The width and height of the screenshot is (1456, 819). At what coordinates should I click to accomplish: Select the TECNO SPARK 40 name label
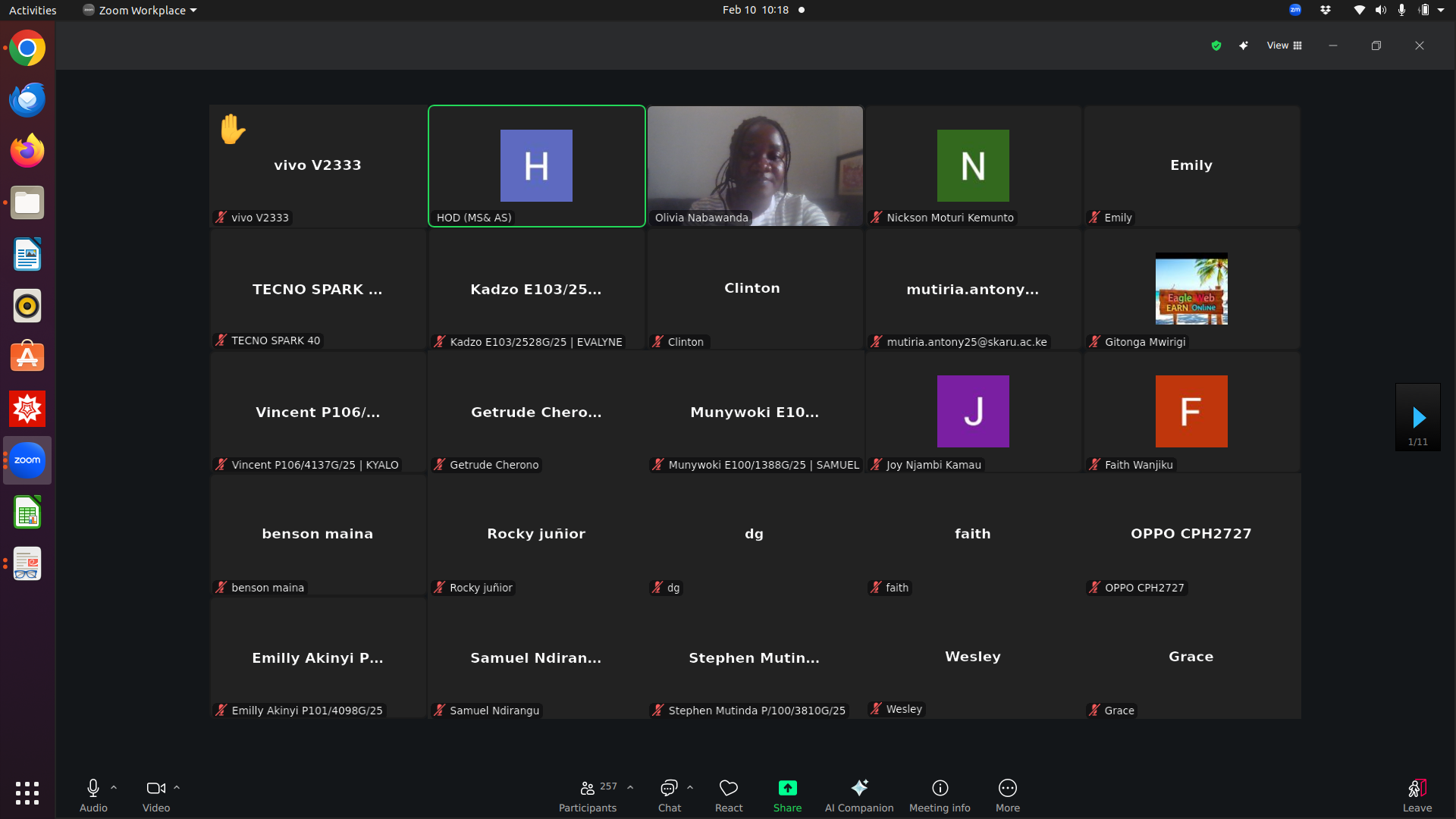pos(276,340)
